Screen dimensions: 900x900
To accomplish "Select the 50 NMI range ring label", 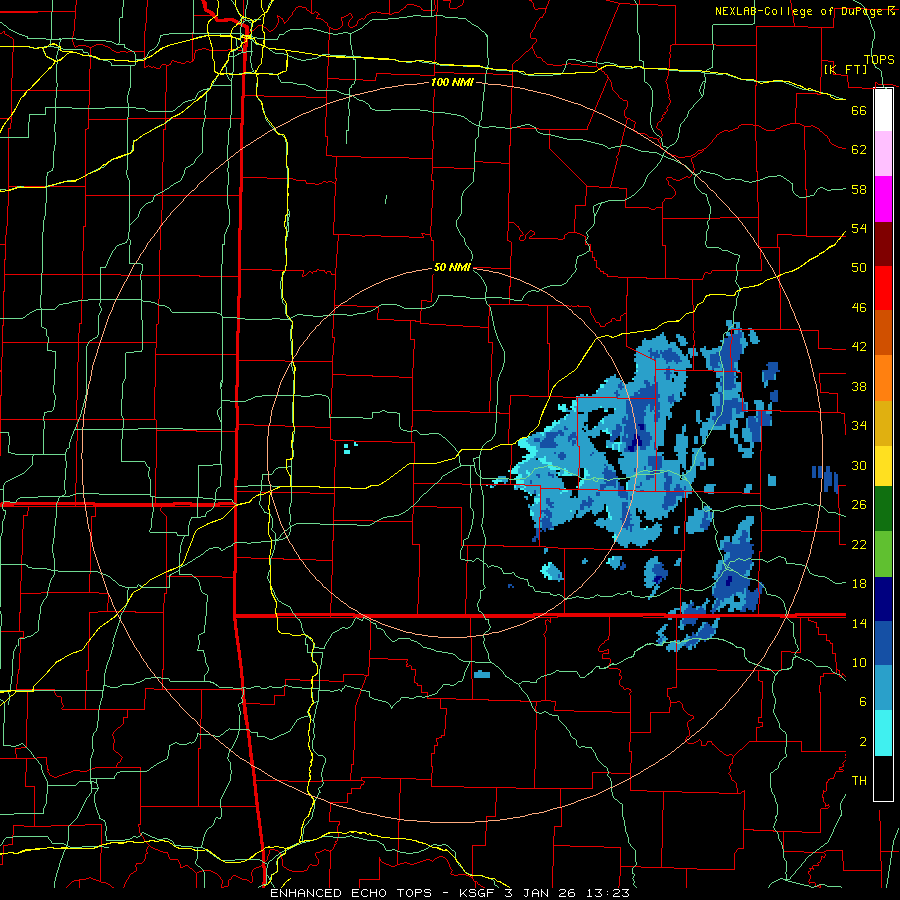I will pos(452,267).
